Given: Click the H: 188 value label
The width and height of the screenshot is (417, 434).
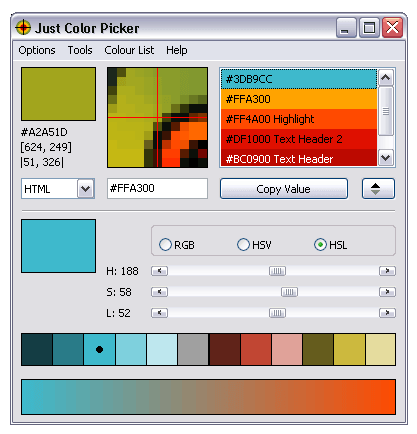Looking at the screenshot, I should pyautogui.click(x=122, y=271).
